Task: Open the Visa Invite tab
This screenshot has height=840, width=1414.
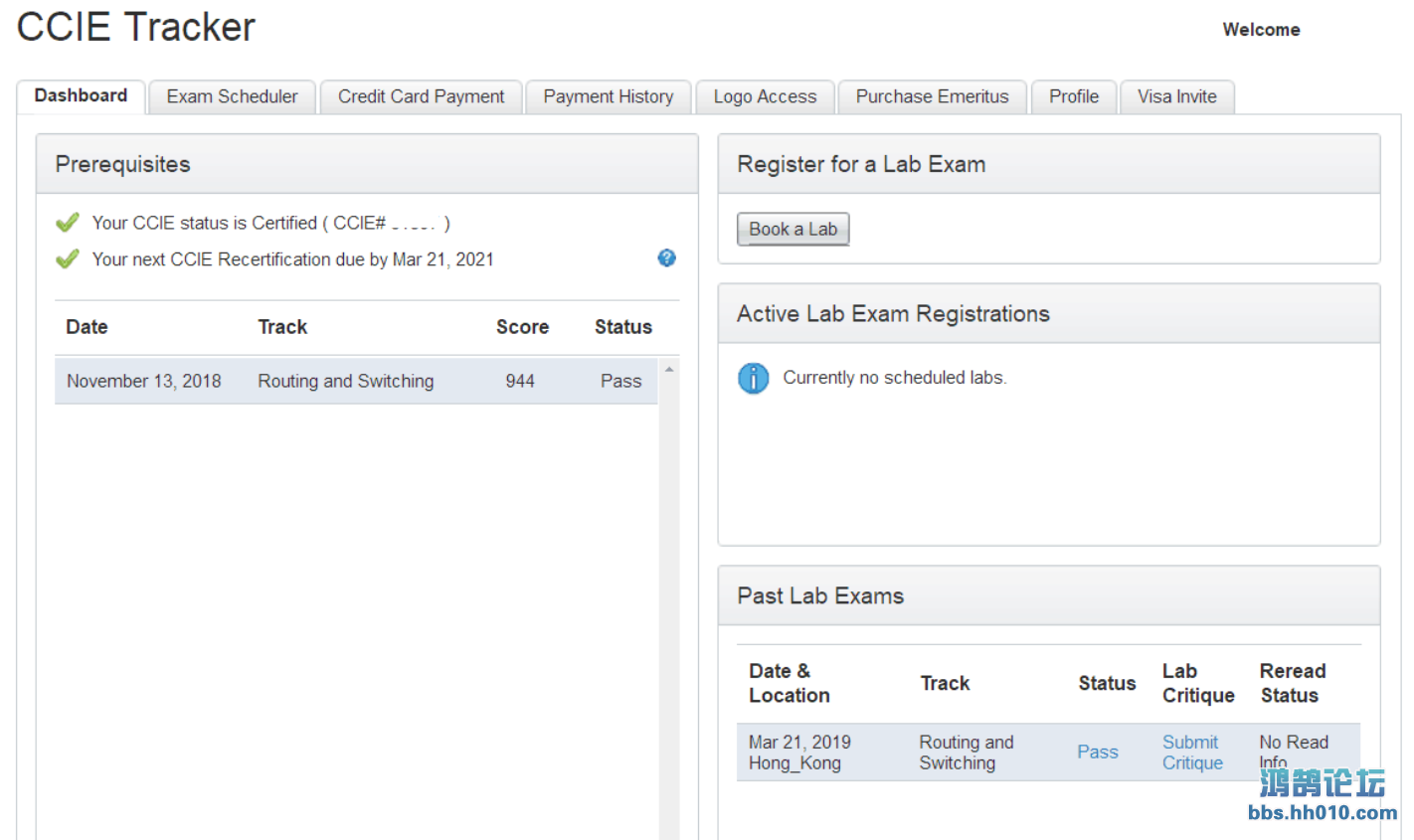Action: 1177,96
